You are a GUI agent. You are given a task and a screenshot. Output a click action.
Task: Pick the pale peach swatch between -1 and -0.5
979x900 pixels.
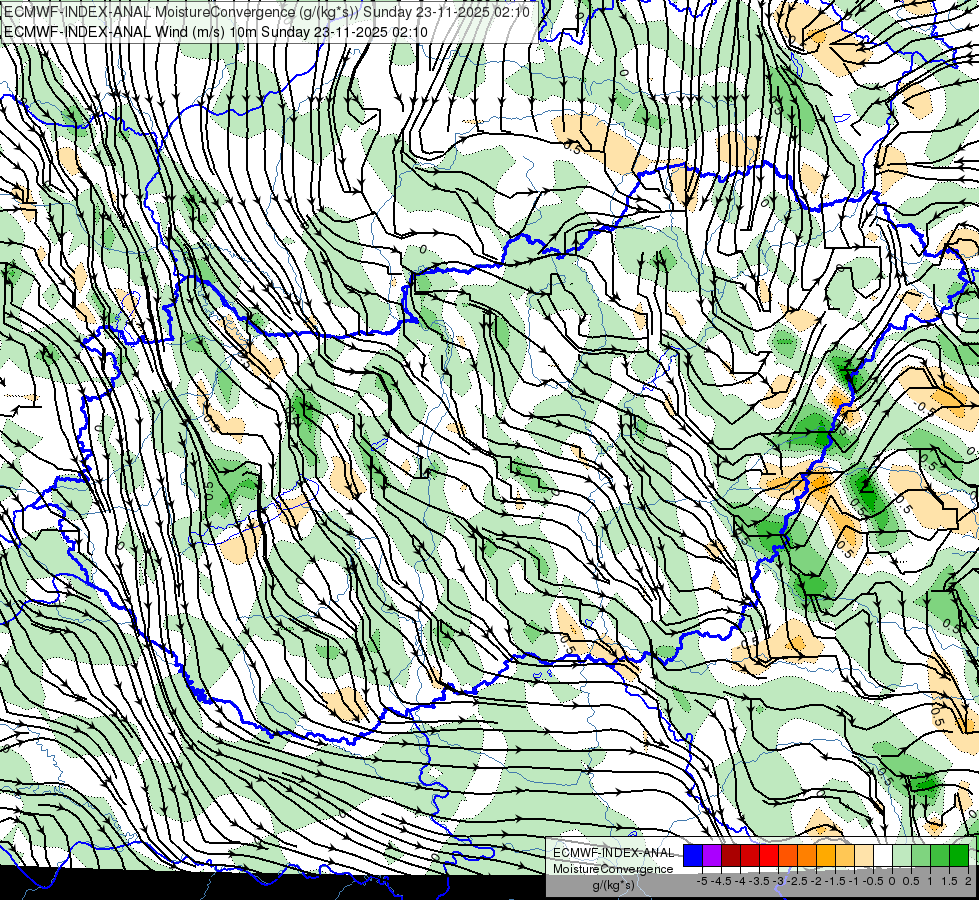(x=864, y=856)
